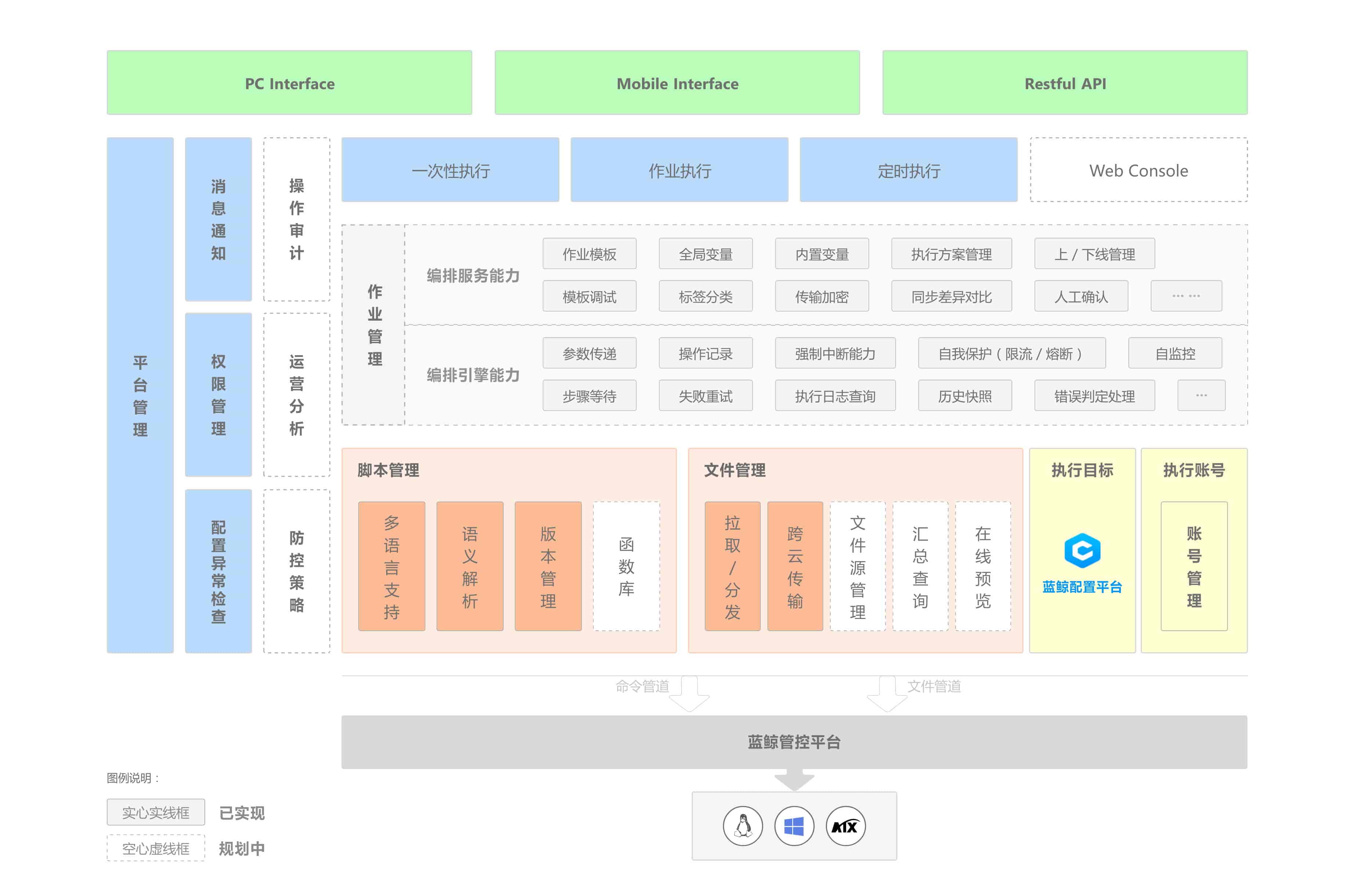This screenshot has height=896, width=1356.
Task: Click the Windows logo icon
Action: pos(794,826)
